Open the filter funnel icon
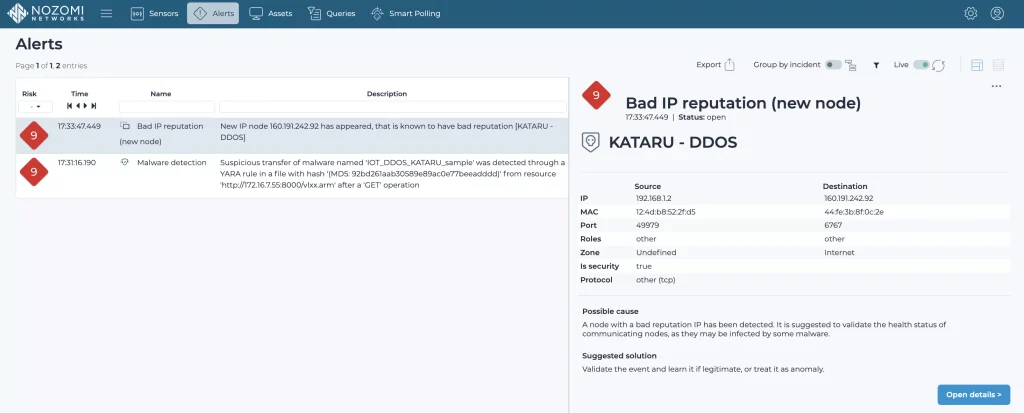Viewport: 1024px width, 413px height. [x=876, y=65]
